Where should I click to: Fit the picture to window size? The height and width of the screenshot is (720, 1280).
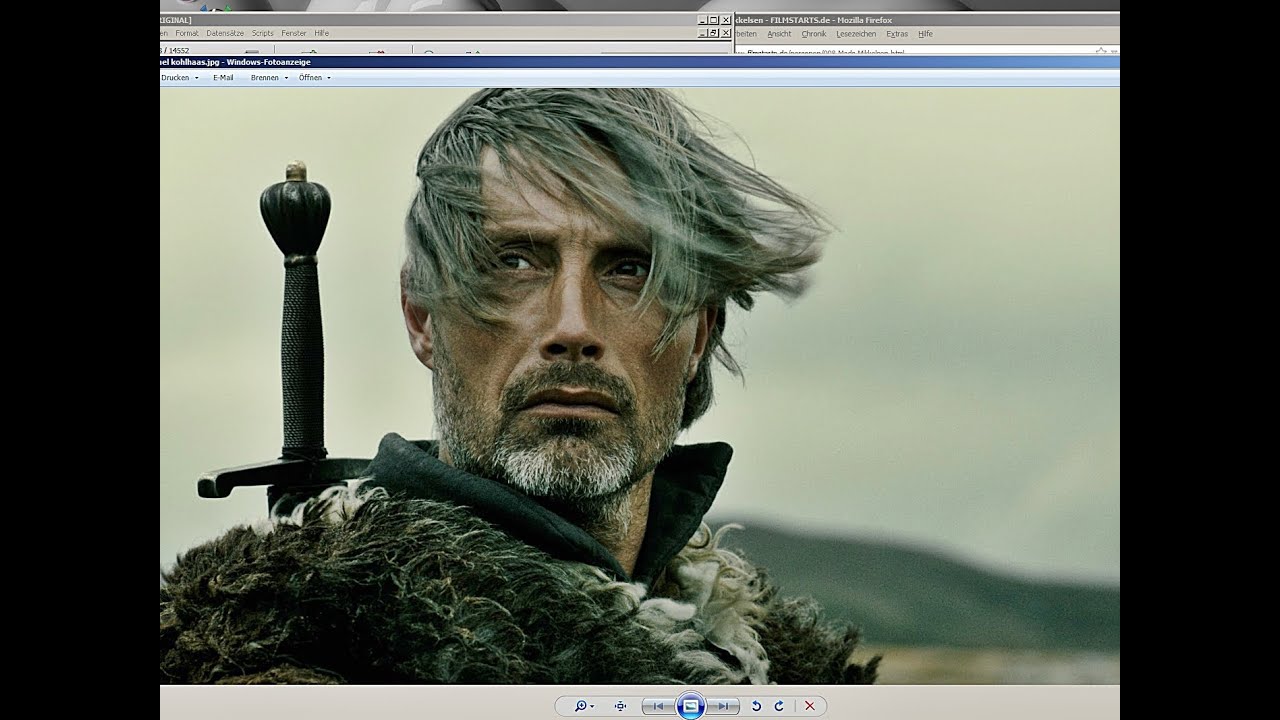(620, 706)
